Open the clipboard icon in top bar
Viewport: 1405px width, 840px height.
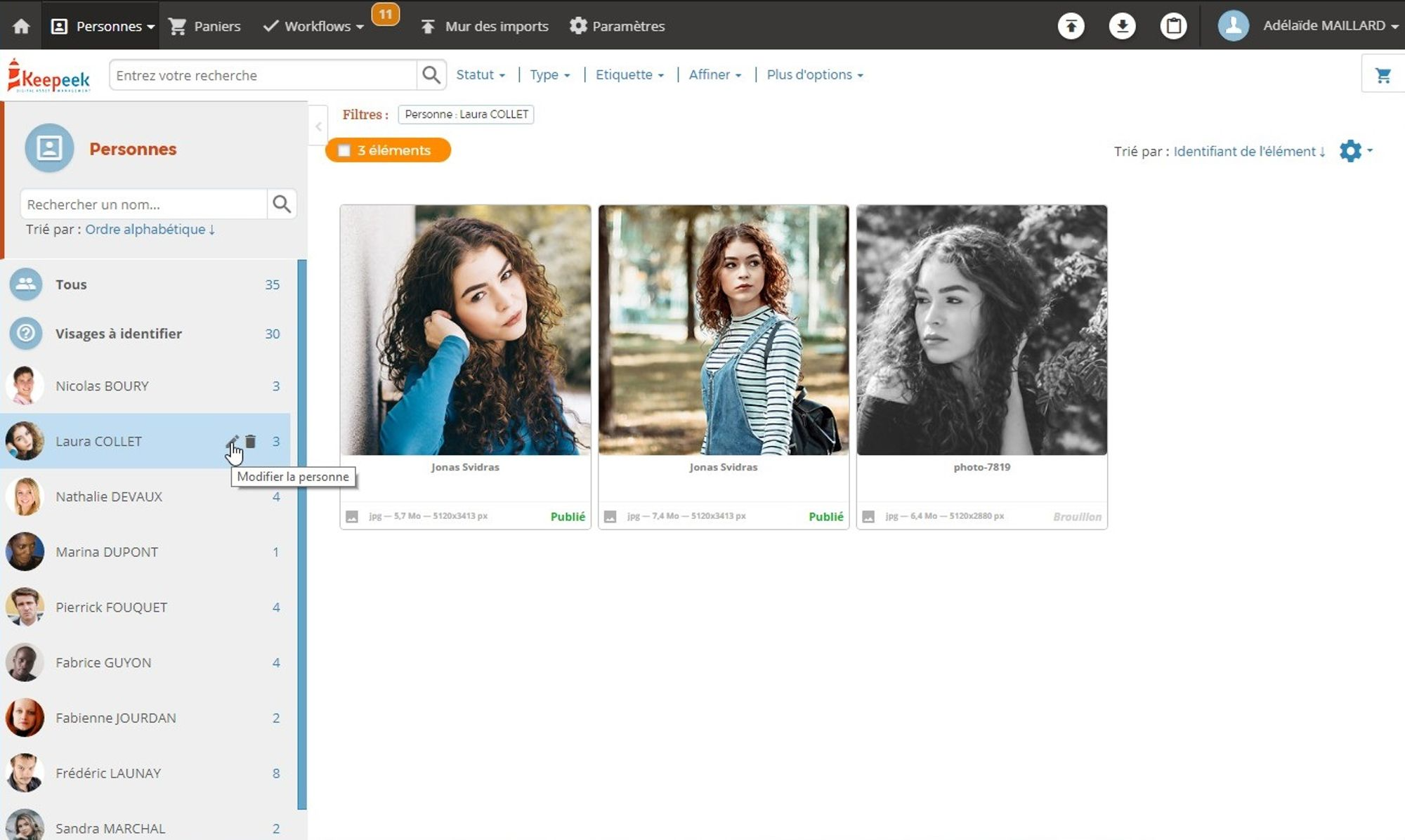(1173, 26)
